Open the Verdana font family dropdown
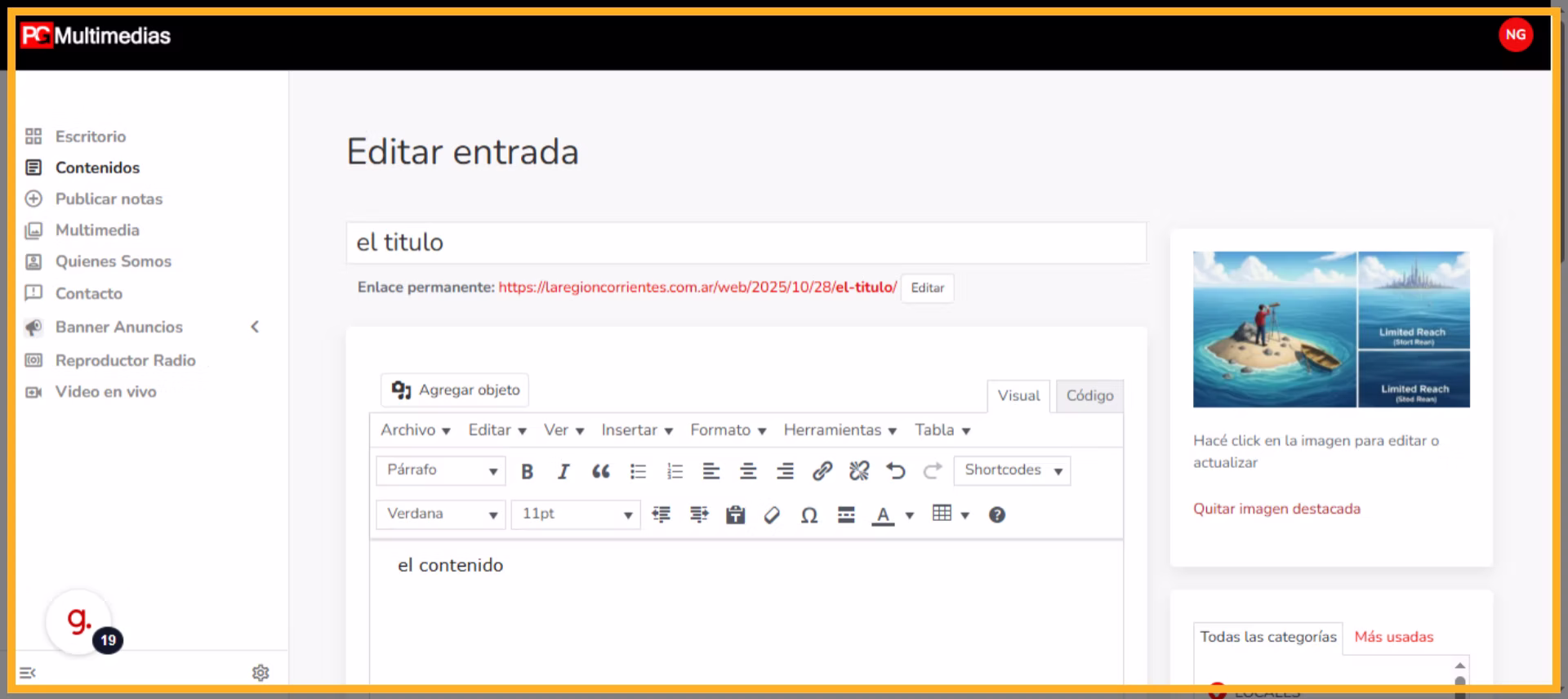 coord(441,514)
